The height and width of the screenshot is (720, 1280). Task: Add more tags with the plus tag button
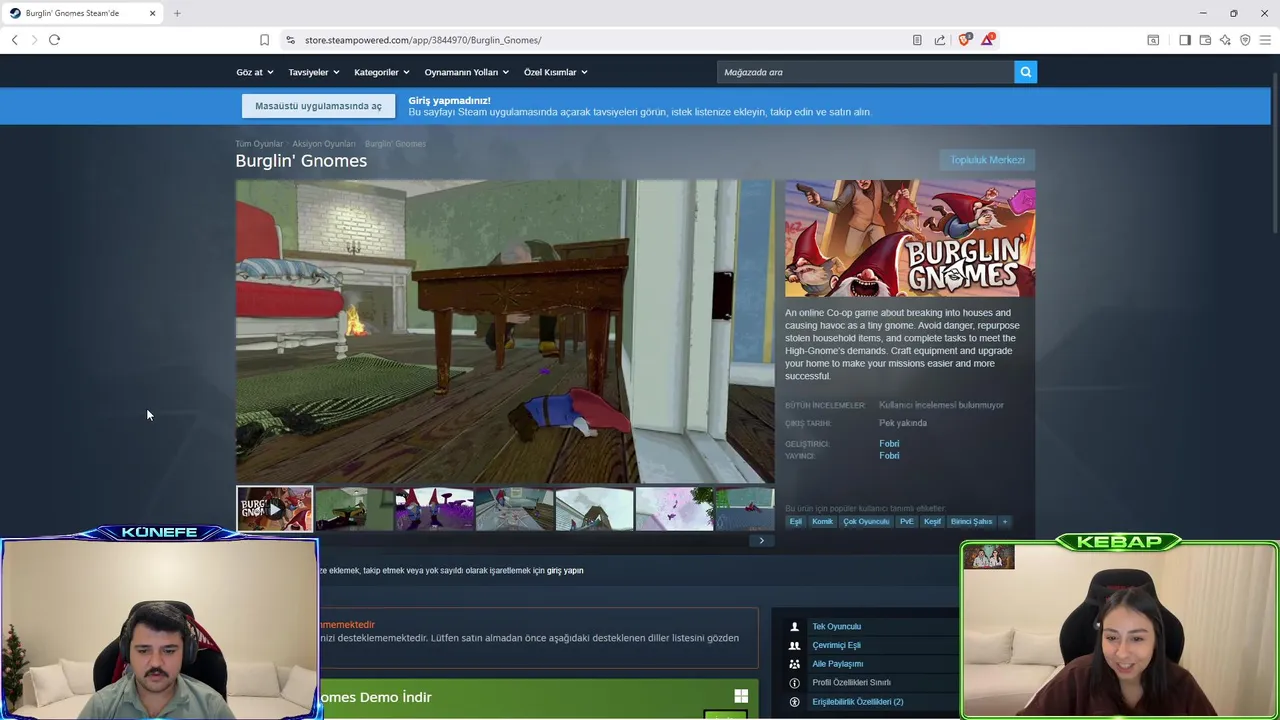(1005, 521)
